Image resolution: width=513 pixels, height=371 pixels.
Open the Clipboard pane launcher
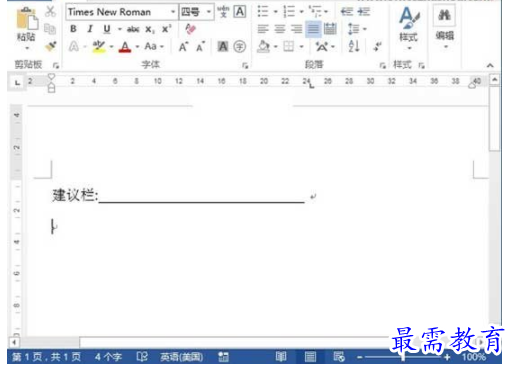click(x=56, y=66)
